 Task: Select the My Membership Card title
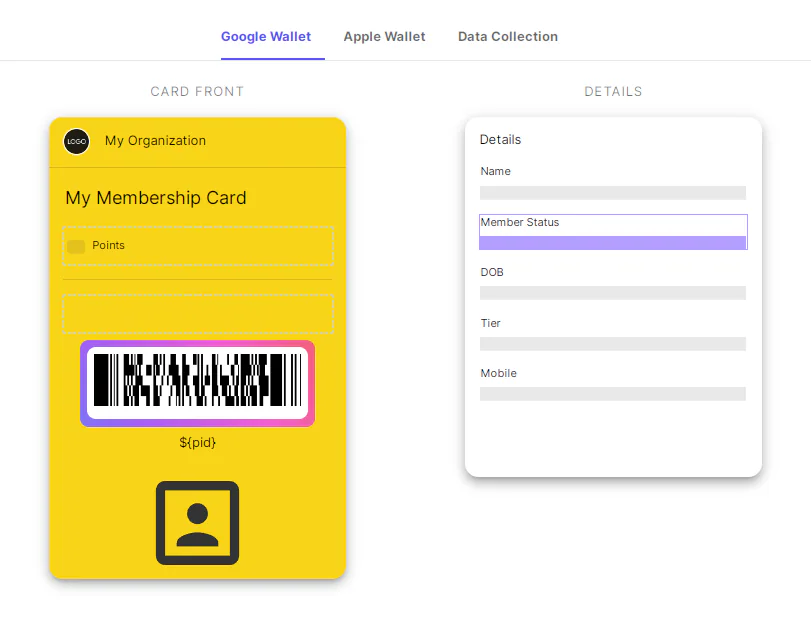(156, 198)
